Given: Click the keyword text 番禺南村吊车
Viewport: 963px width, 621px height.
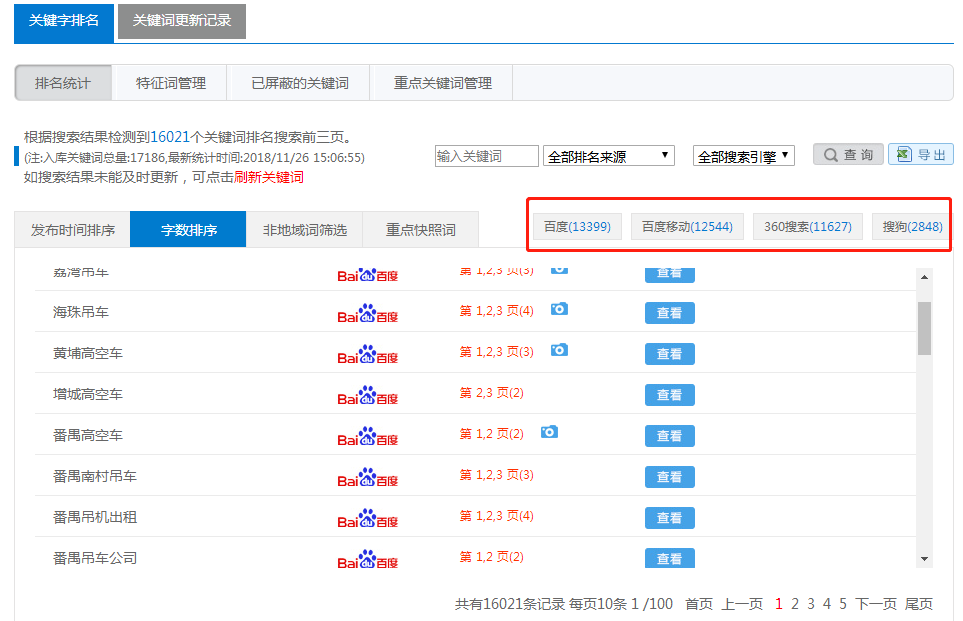Looking at the screenshot, I should coord(95,476).
